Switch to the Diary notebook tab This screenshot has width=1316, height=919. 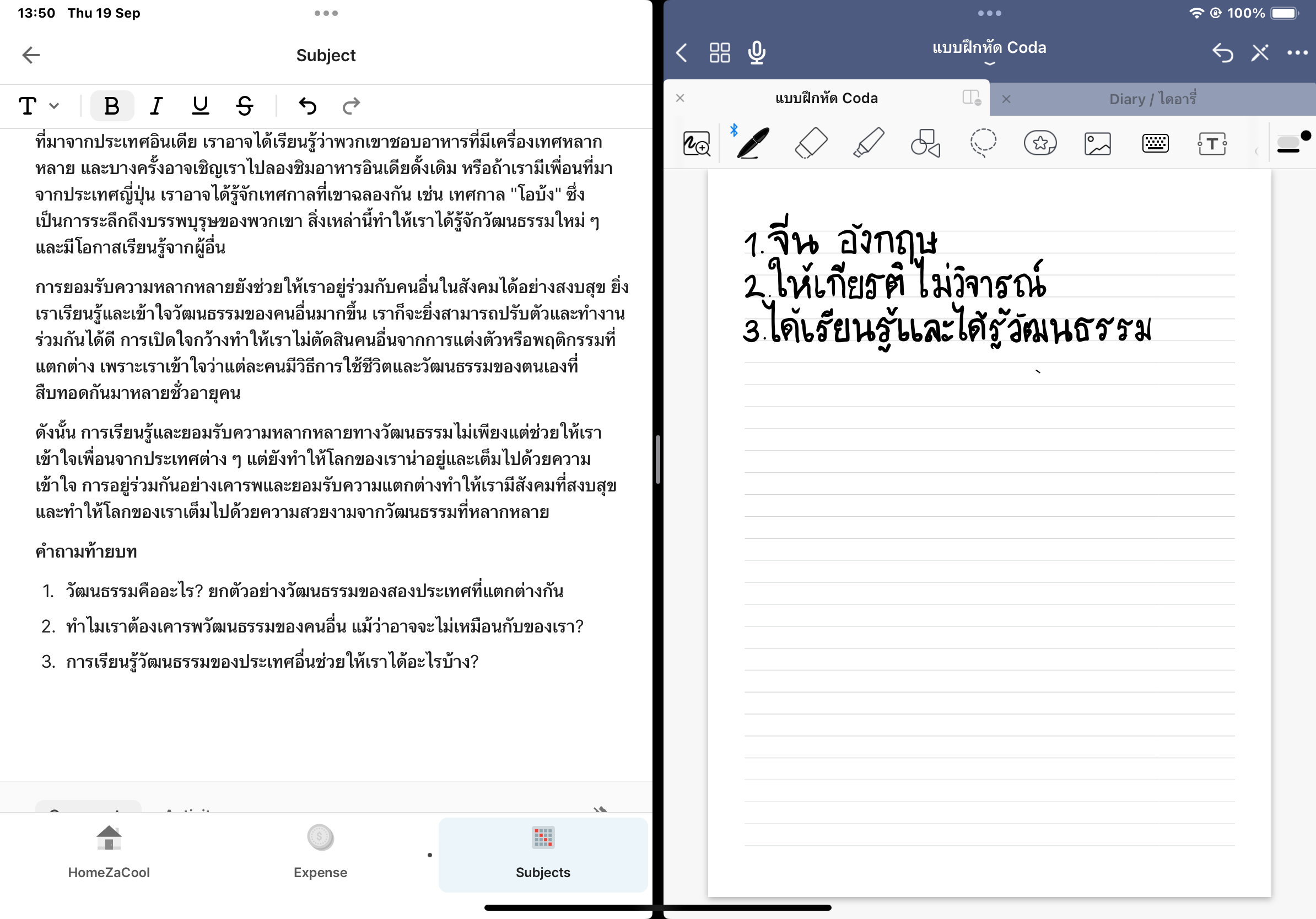pyautogui.click(x=1152, y=99)
